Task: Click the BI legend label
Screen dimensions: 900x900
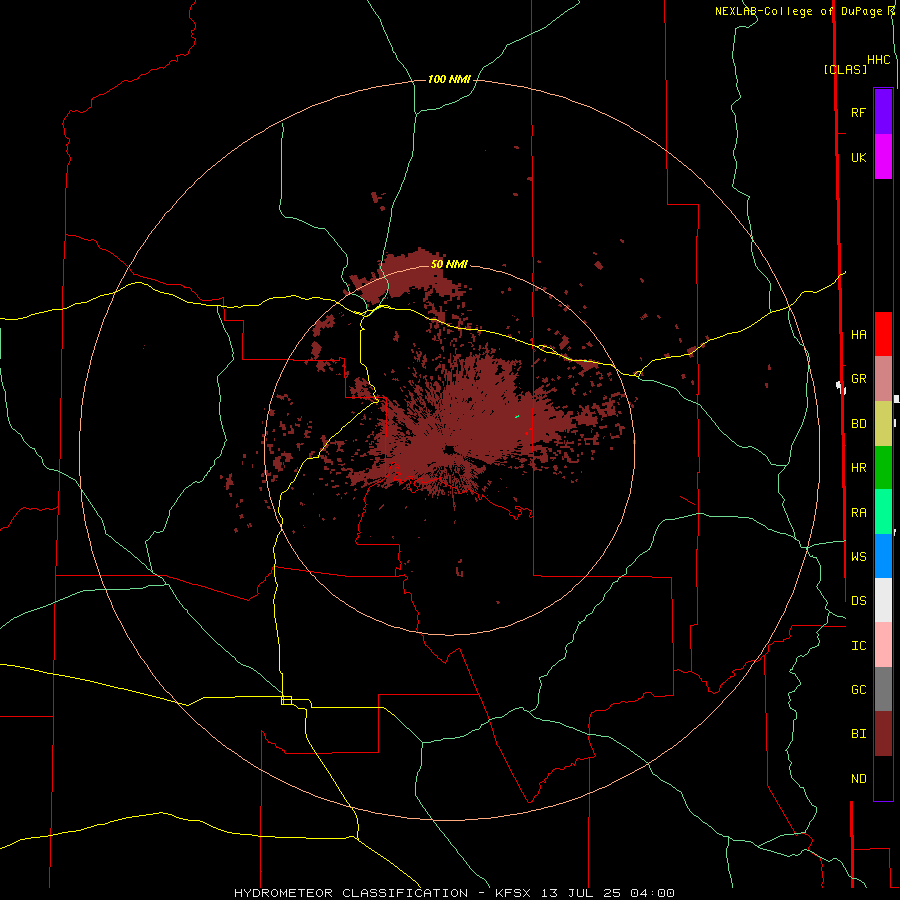Action: pos(858,734)
